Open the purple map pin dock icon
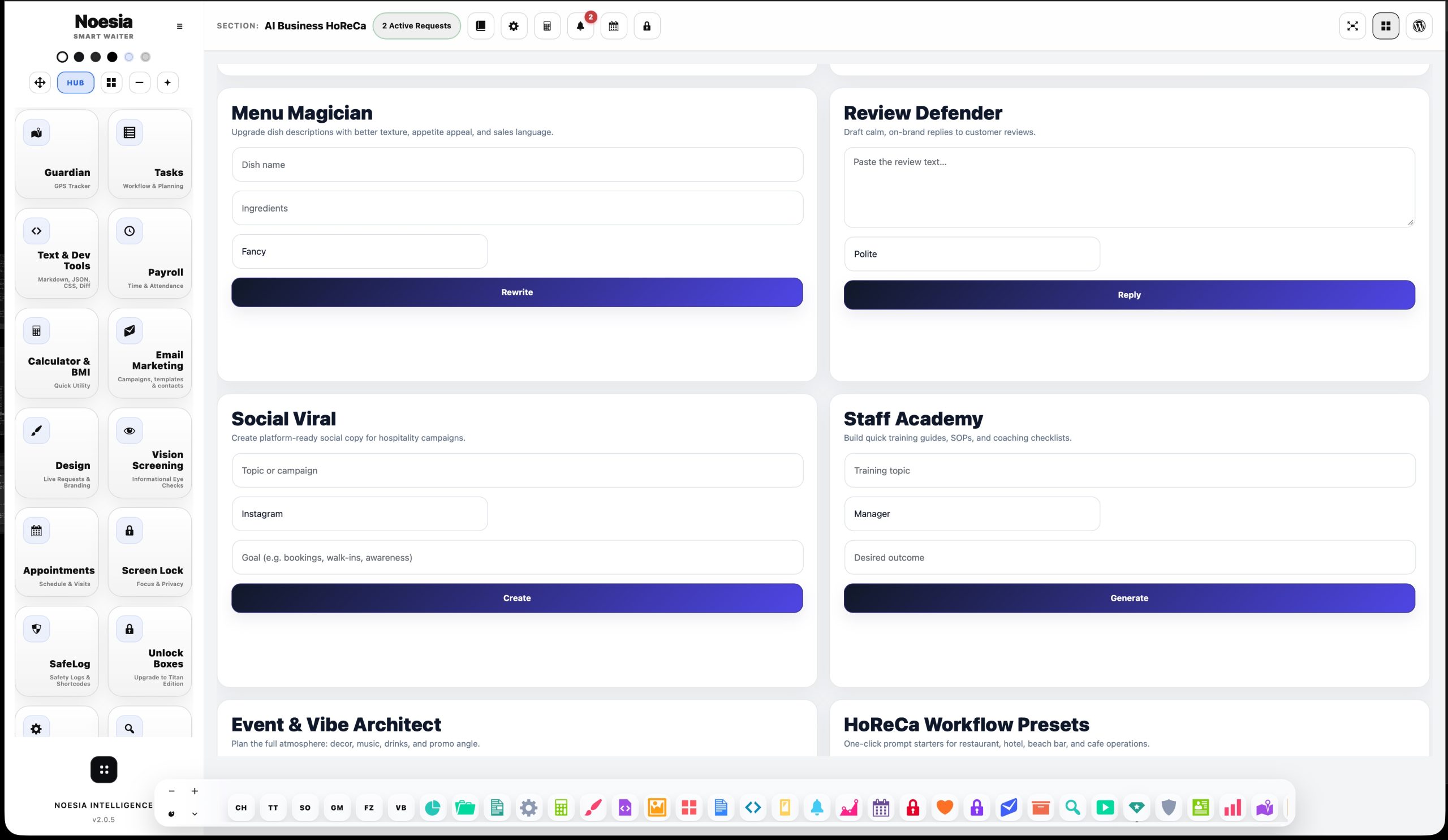 pos(1265,807)
